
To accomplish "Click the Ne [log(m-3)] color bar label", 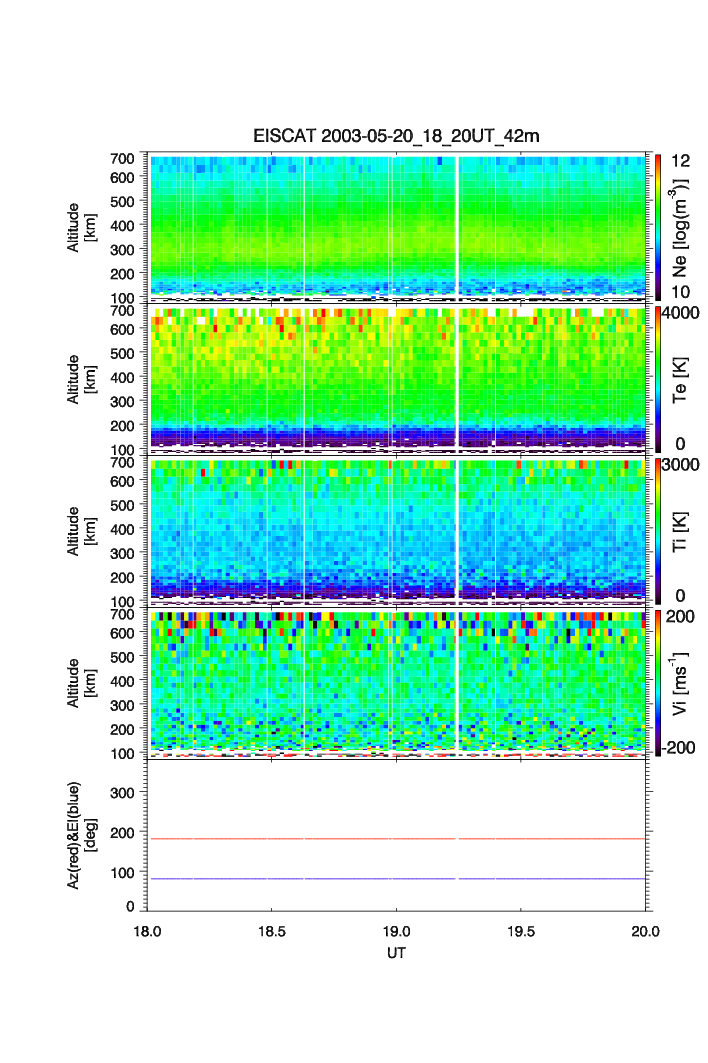I will click(681, 226).
